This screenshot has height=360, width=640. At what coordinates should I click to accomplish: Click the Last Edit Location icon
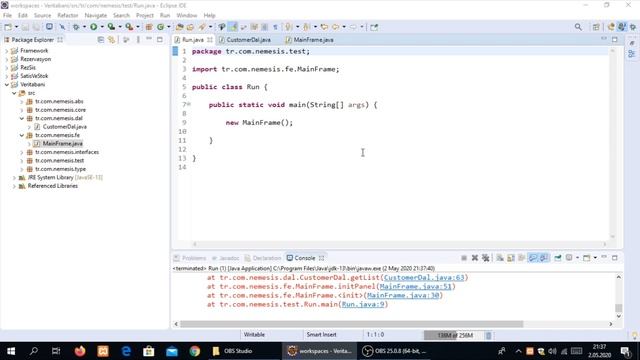pos(324,27)
